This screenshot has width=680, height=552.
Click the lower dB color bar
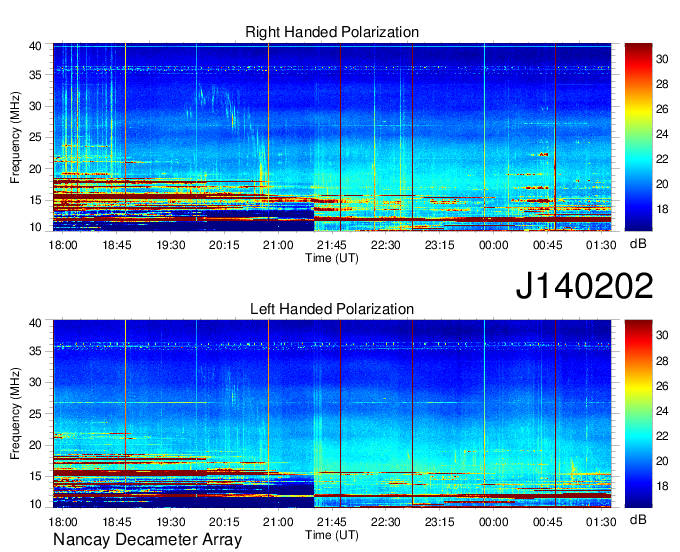pos(638,414)
